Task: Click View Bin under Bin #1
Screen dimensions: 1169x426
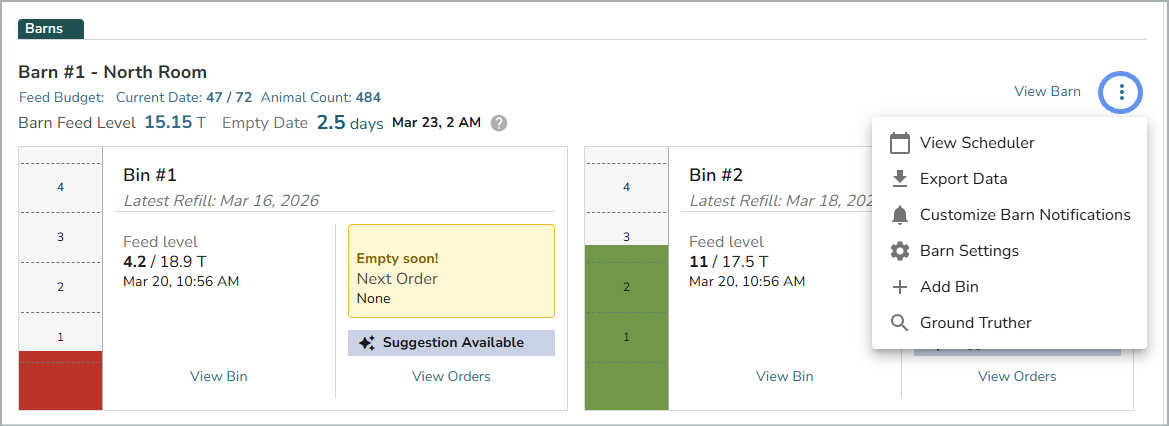Action: [x=219, y=376]
